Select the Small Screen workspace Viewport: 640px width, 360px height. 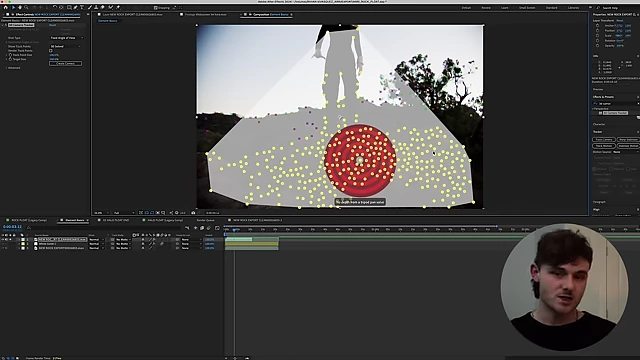[527, 8]
